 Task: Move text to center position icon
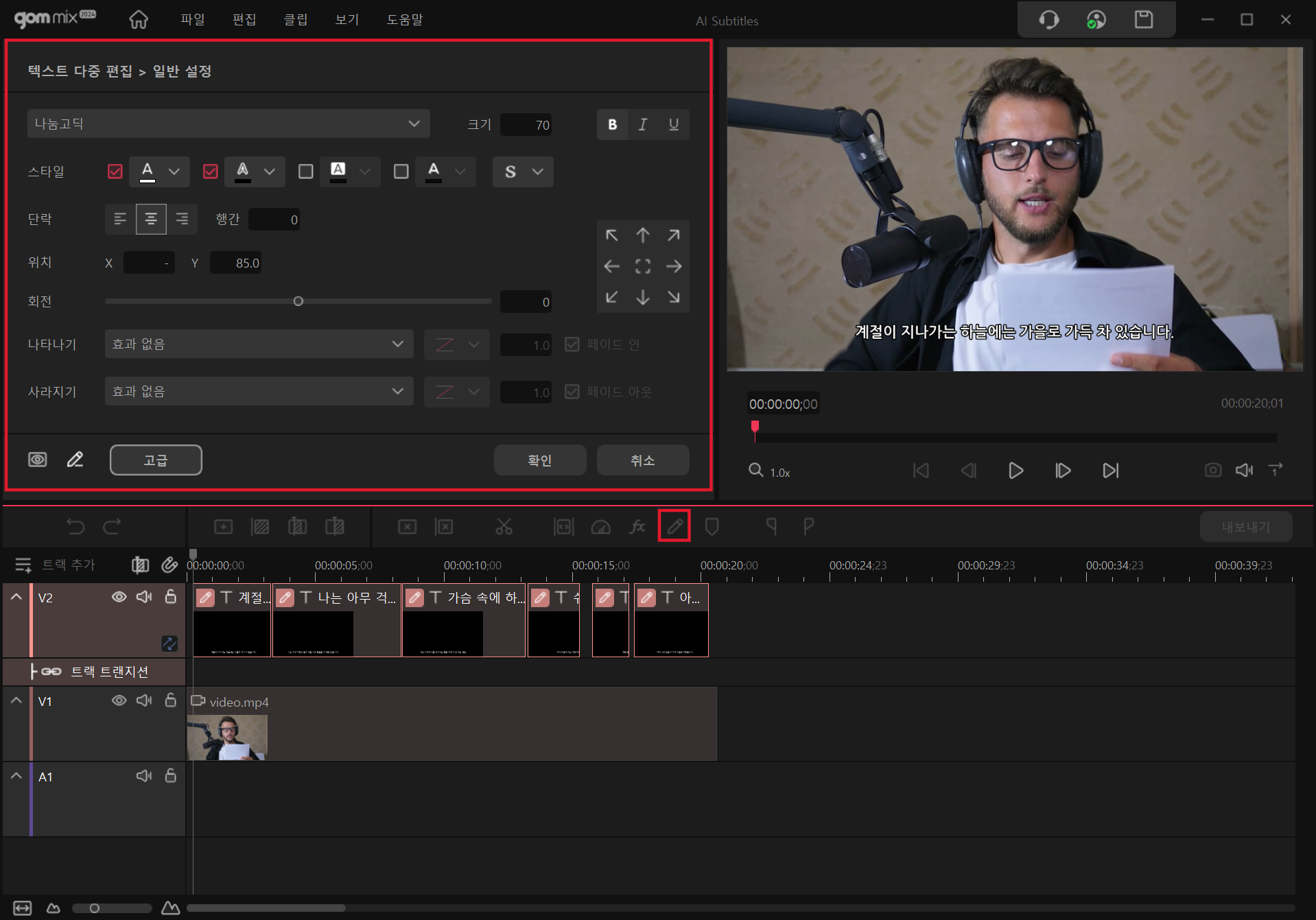pyautogui.click(x=642, y=266)
